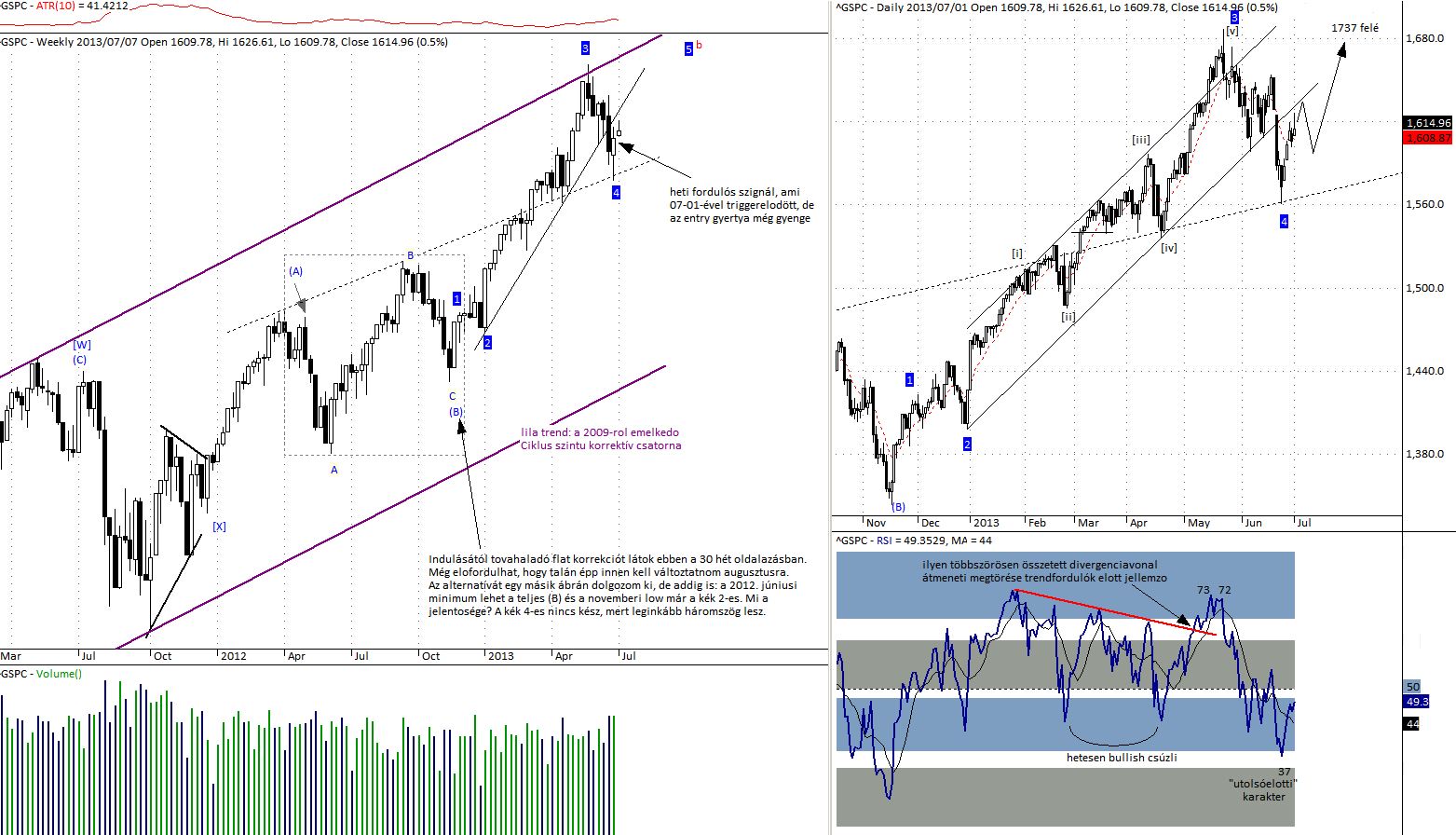Image resolution: width=1456 pixels, height=835 pixels.
Task: Click the 'C (B)' wave label on weekly chart
Action: (x=455, y=404)
